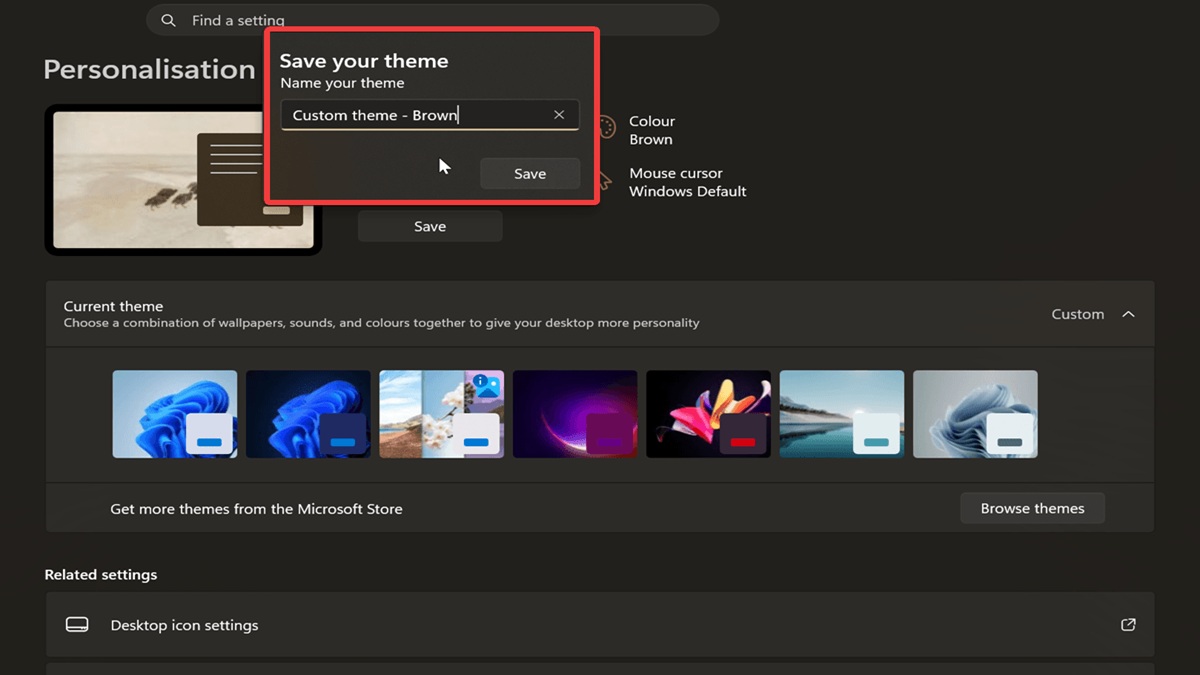Apply the dark blue Windows bloom theme
This screenshot has width=1200, height=675.
[x=308, y=414]
